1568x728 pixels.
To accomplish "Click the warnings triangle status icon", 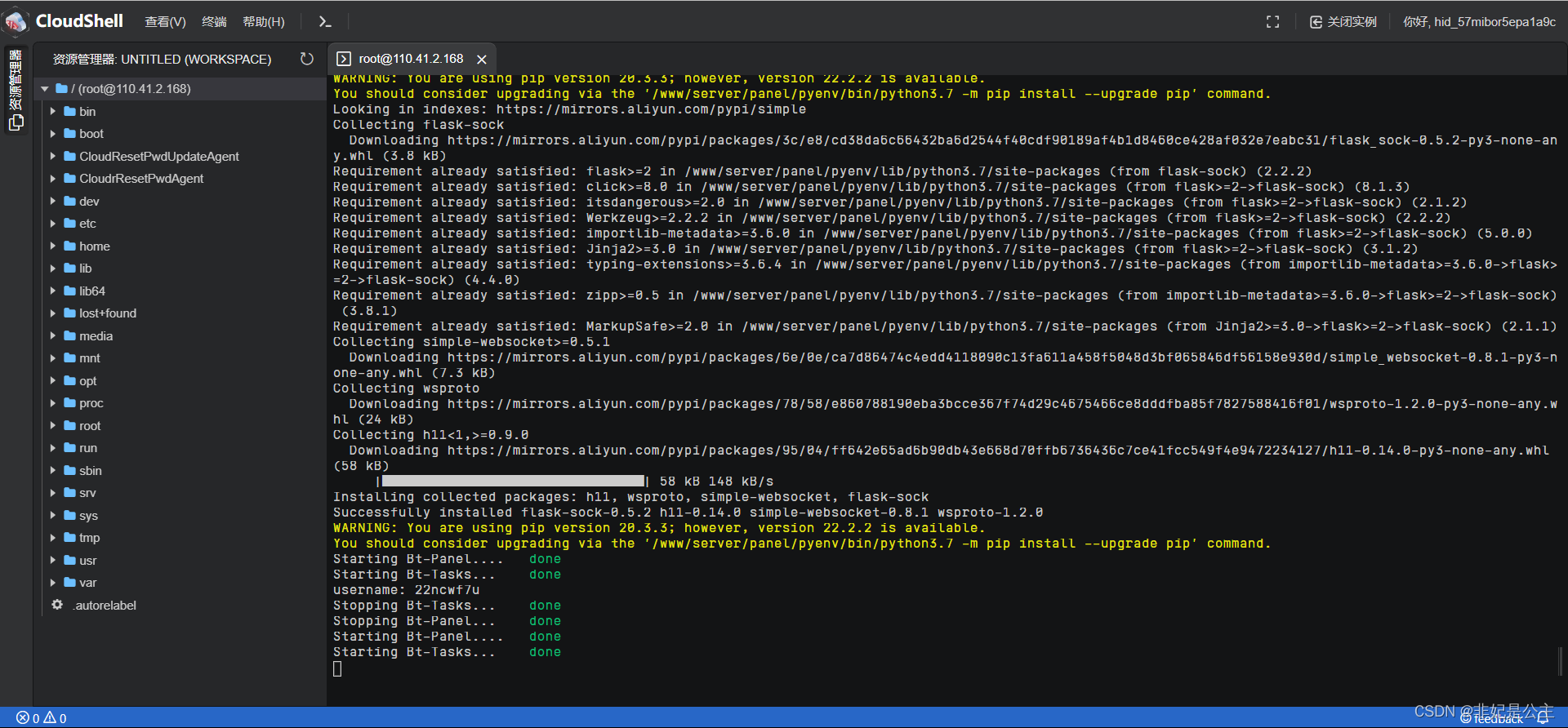I will (x=50, y=717).
